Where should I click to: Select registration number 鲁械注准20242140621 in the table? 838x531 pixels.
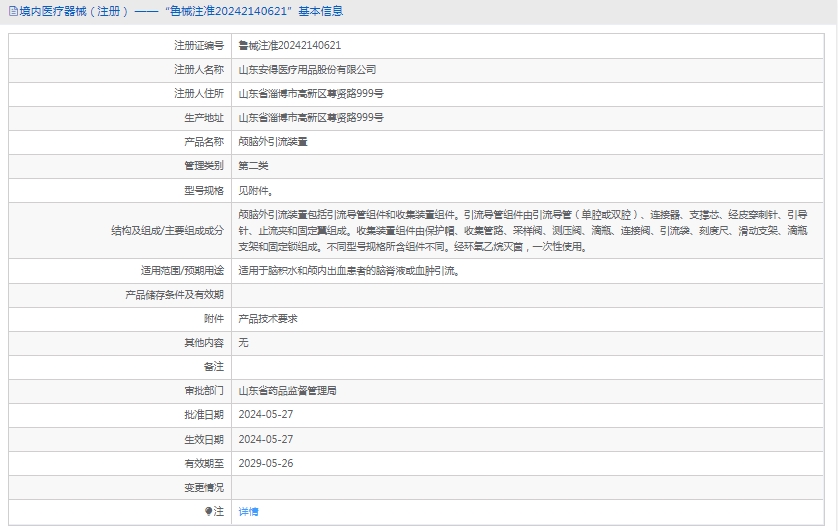(x=290, y=46)
